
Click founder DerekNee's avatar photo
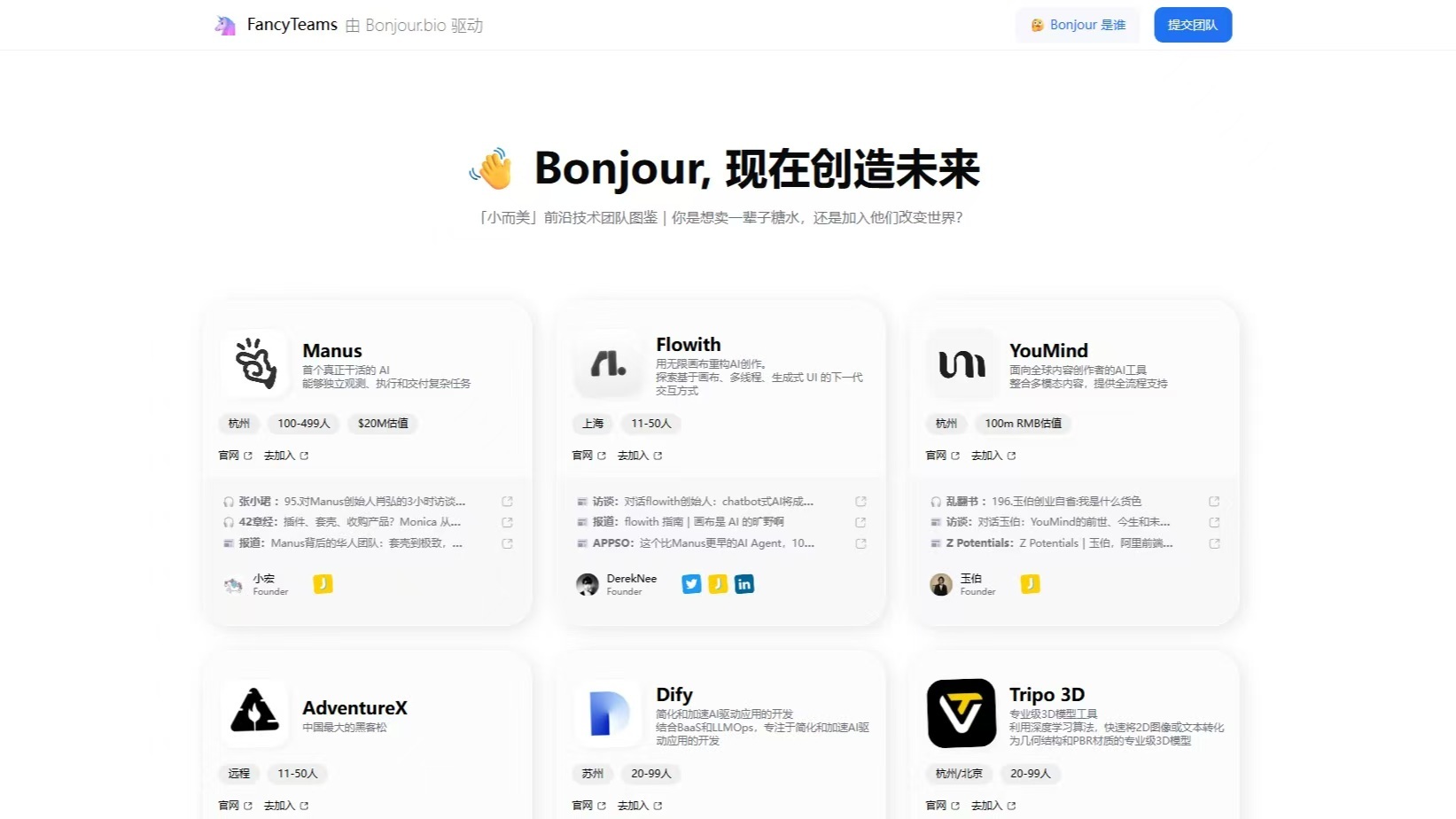587,585
